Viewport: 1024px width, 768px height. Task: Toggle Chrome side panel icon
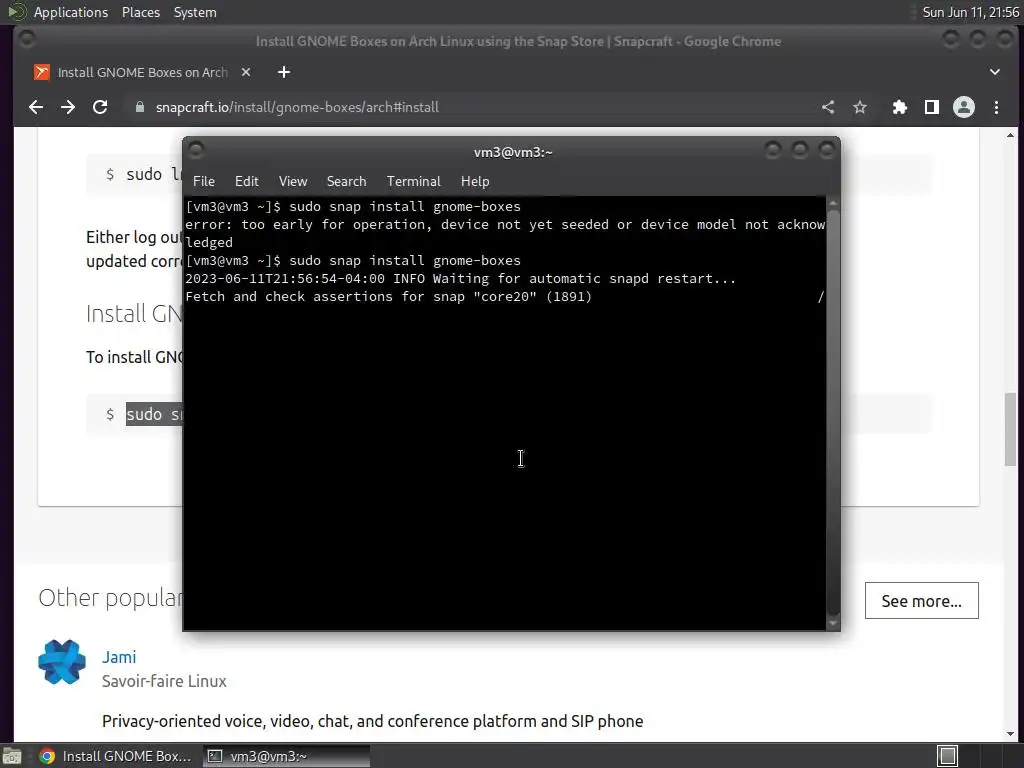932,107
